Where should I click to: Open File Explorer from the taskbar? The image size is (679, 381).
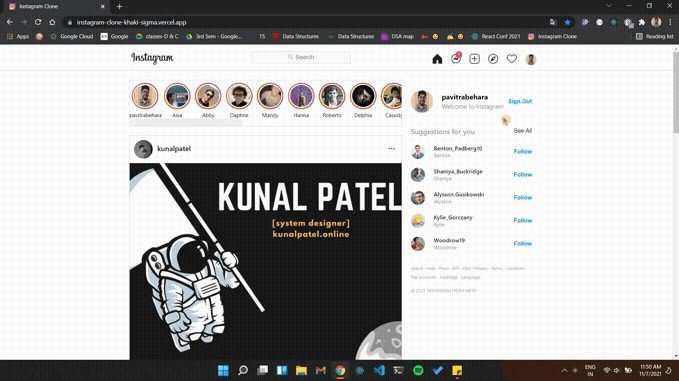tap(301, 371)
